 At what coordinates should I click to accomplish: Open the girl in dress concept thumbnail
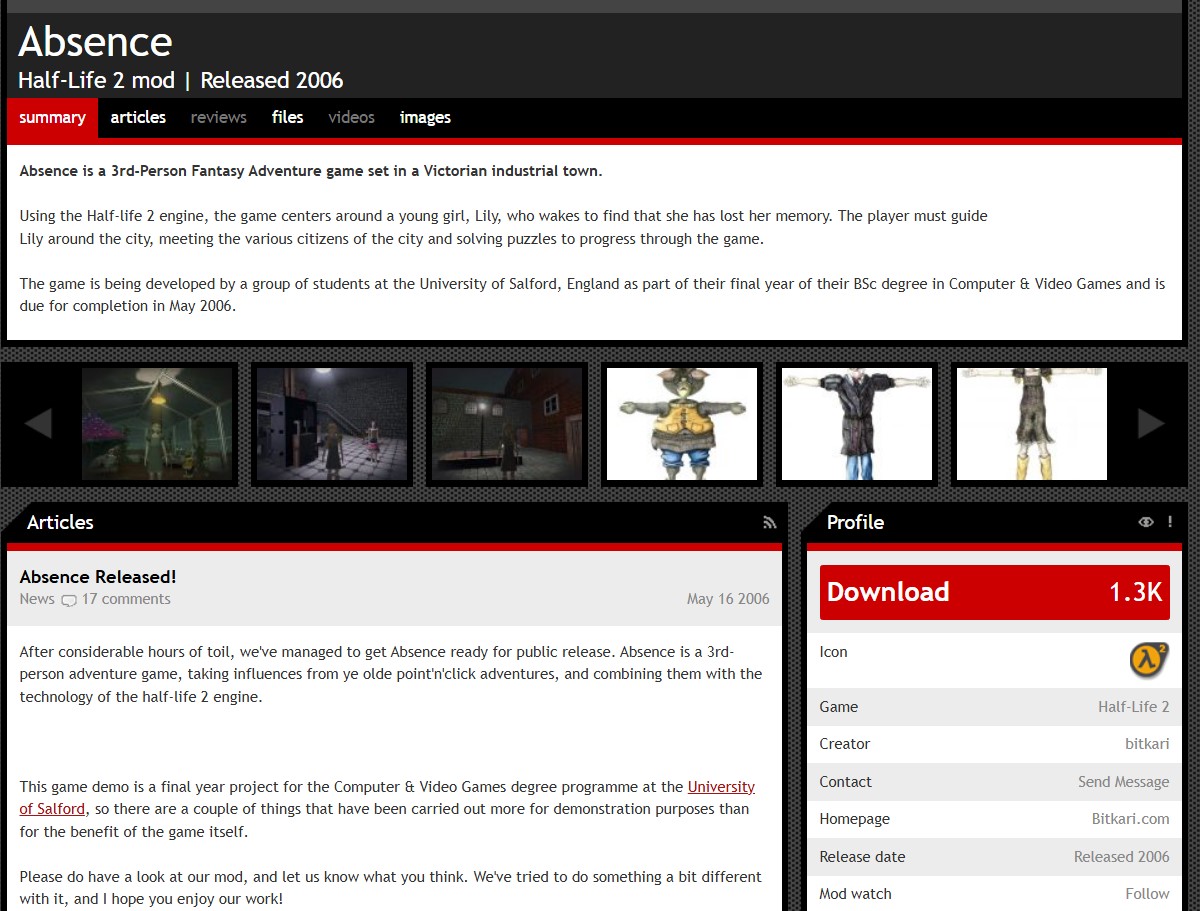(x=1032, y=424)
